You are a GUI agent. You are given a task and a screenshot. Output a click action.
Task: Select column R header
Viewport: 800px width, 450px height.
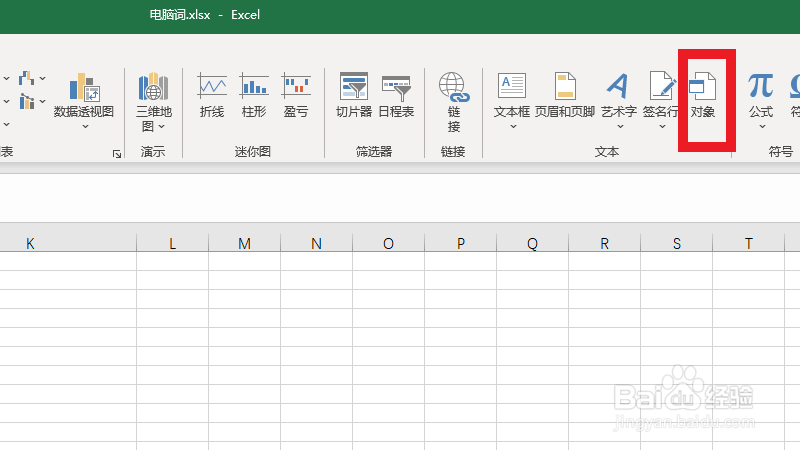604,243
